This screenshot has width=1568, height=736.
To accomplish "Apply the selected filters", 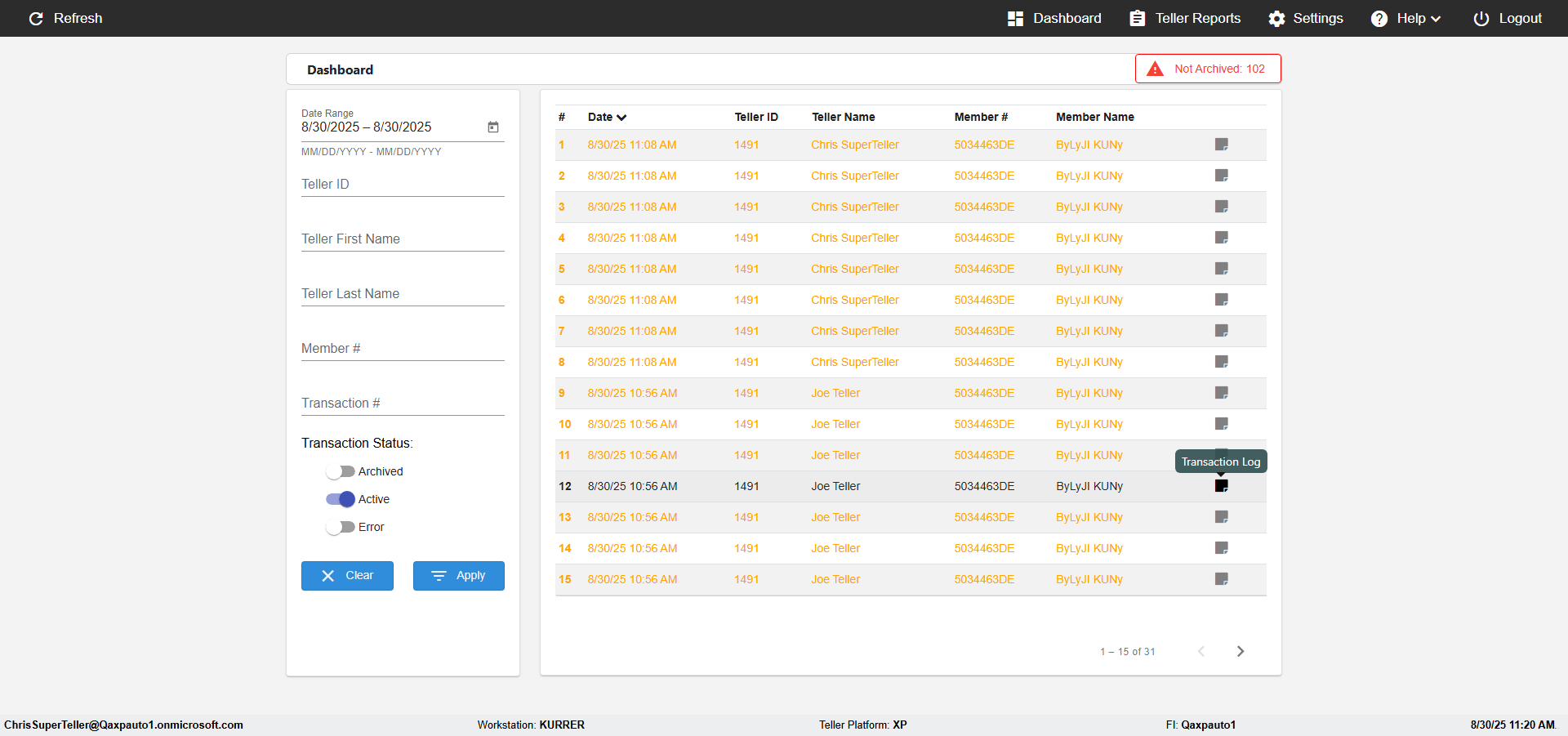I will point(459,576).
